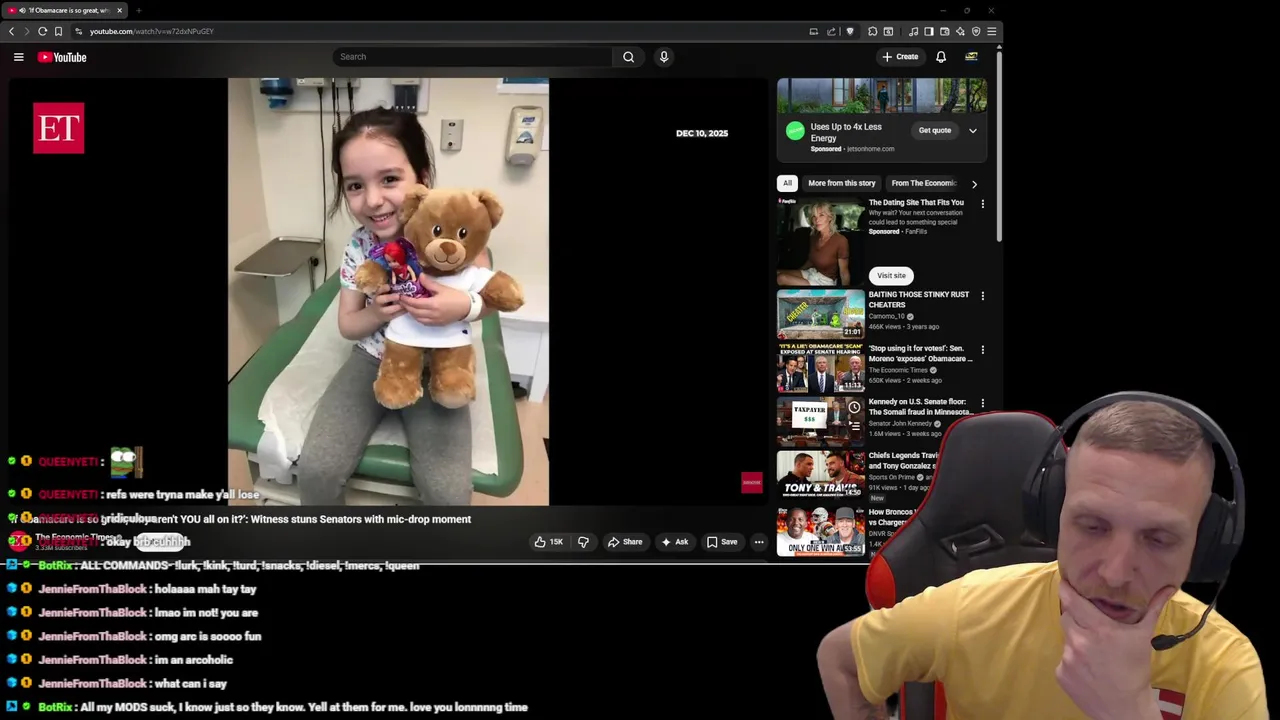Open the YouTube hamburger guide menu
This screenshot has height=720, width=1280.
tap(18, 57)
